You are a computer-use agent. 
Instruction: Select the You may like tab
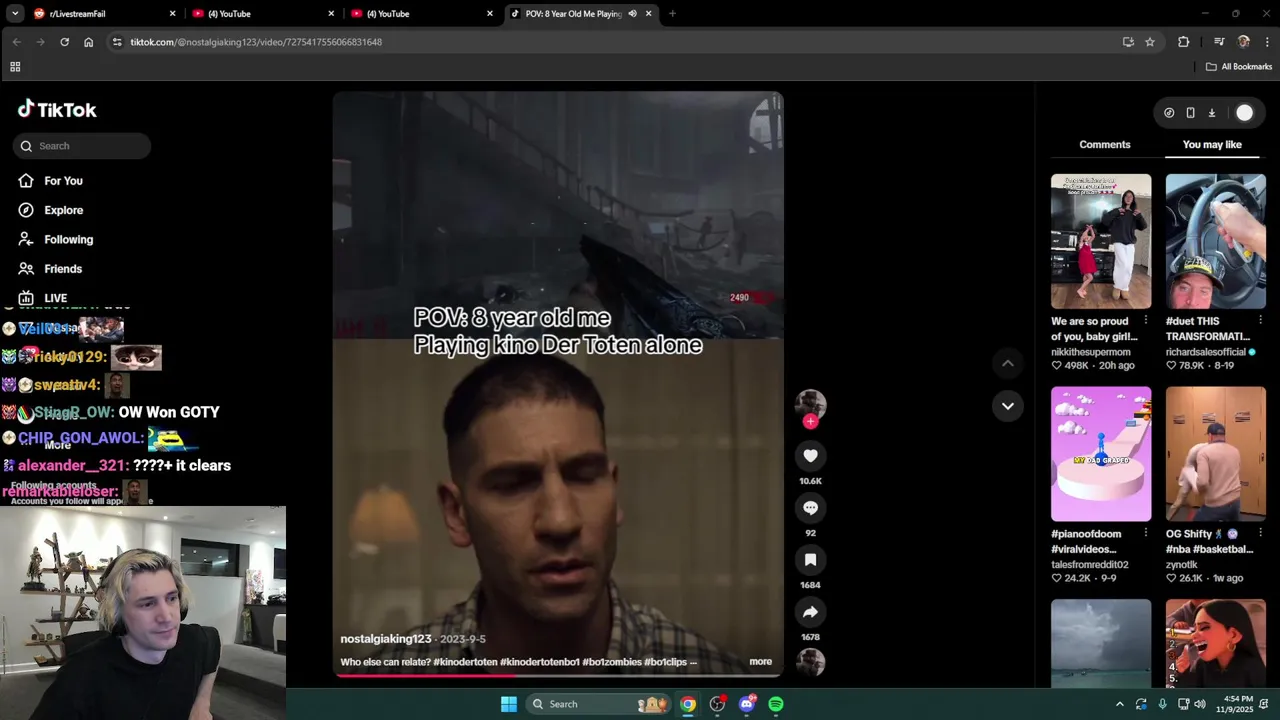click(1212, 145)
